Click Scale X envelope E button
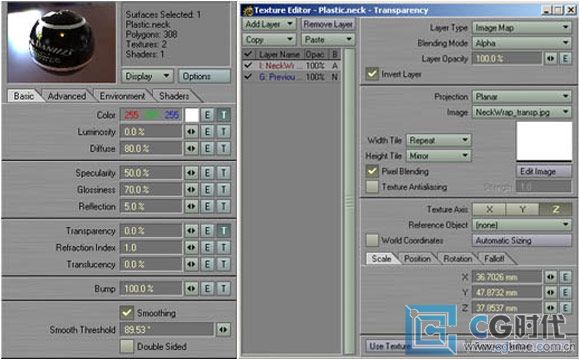 [565, 277]
